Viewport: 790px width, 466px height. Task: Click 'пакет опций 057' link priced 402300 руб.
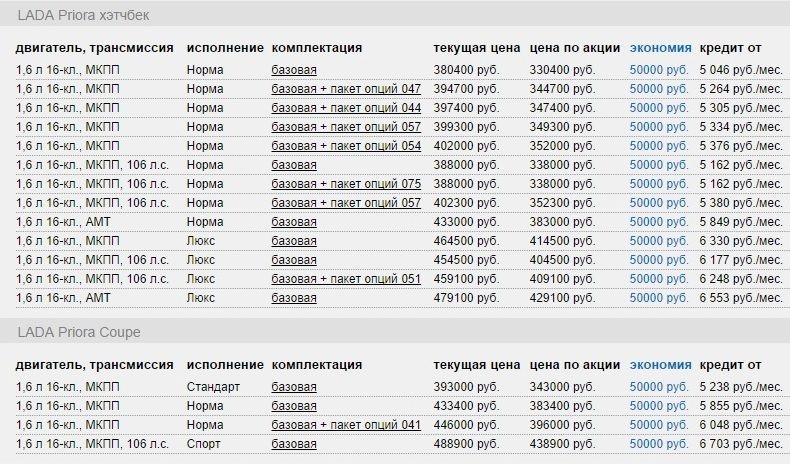click(346, 203)
